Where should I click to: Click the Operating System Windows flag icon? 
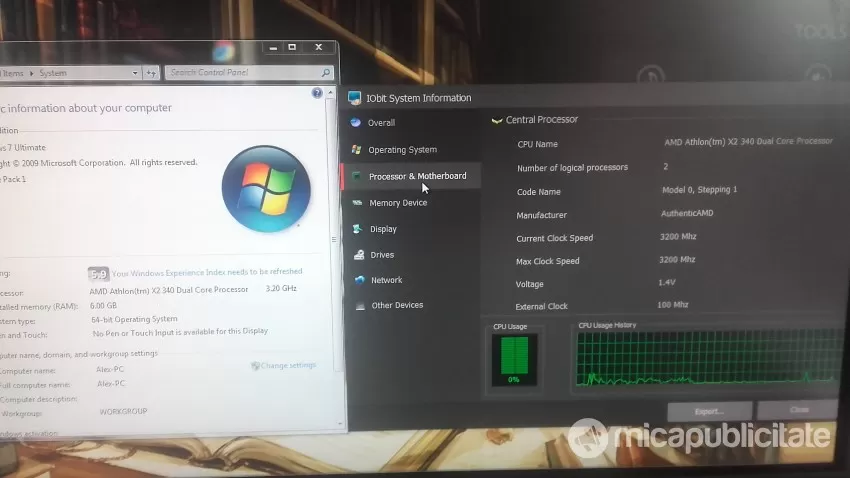(356, 150)
